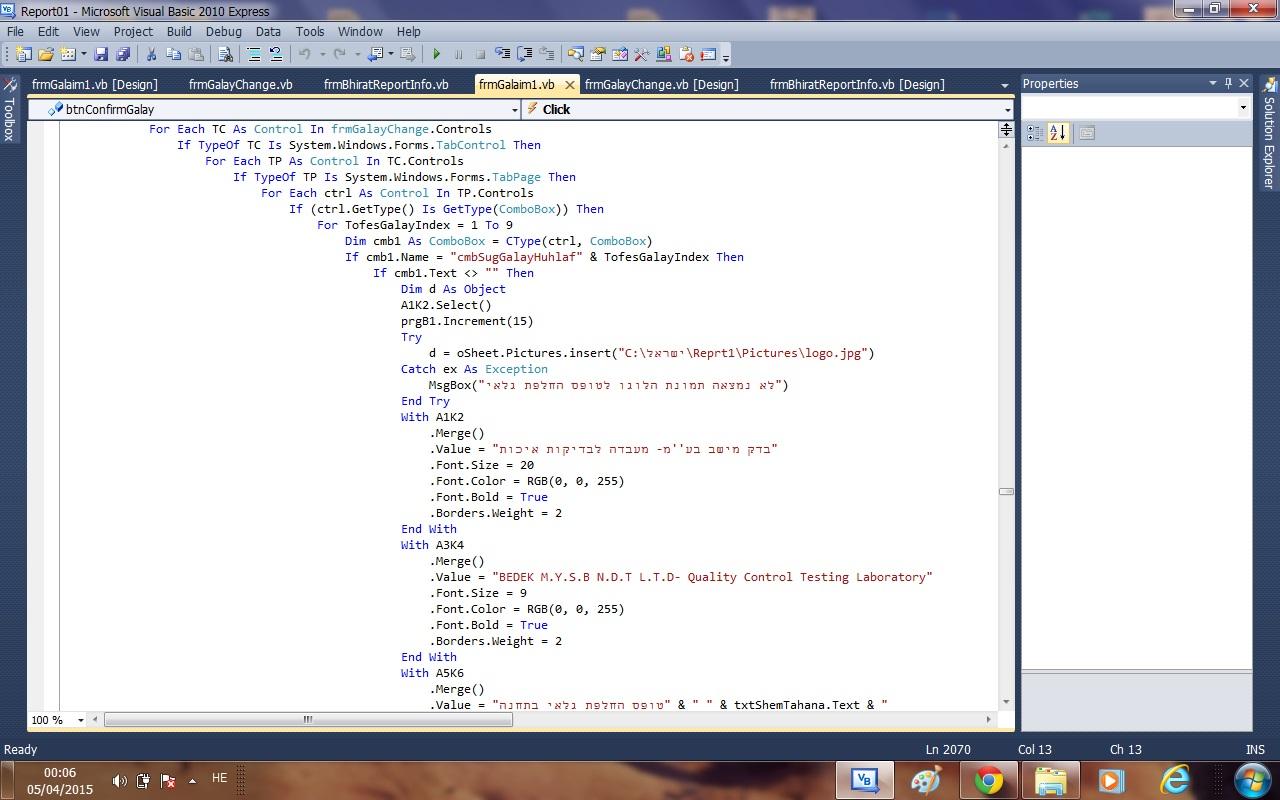Click the horizontal scrollbar thumb of editor
1280x800 pixels.
(308, 720)
